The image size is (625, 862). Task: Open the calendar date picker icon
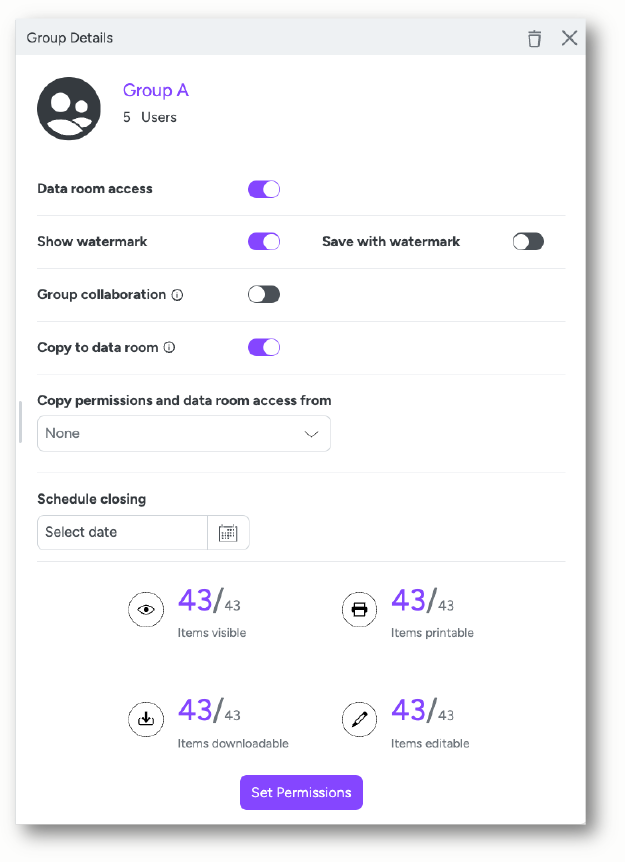(x=228, y=533)
